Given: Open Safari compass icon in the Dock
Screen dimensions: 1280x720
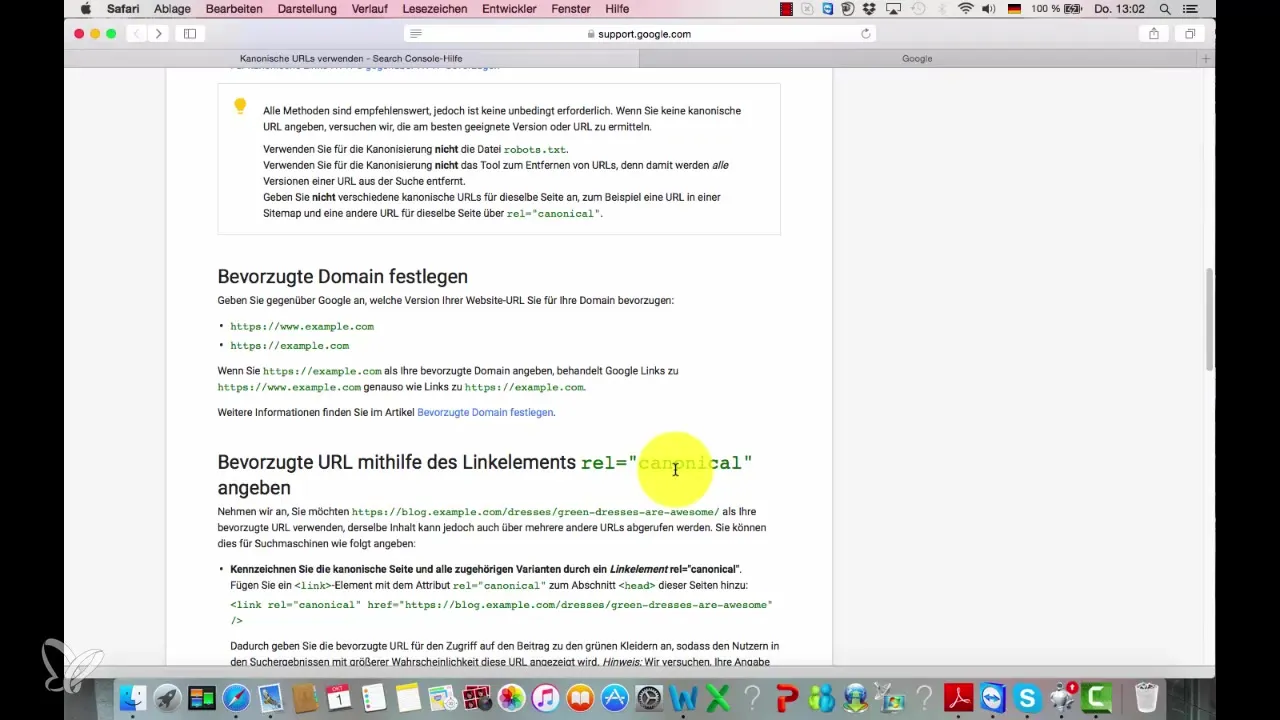Looking at the screenshot, I should [237, 697].
